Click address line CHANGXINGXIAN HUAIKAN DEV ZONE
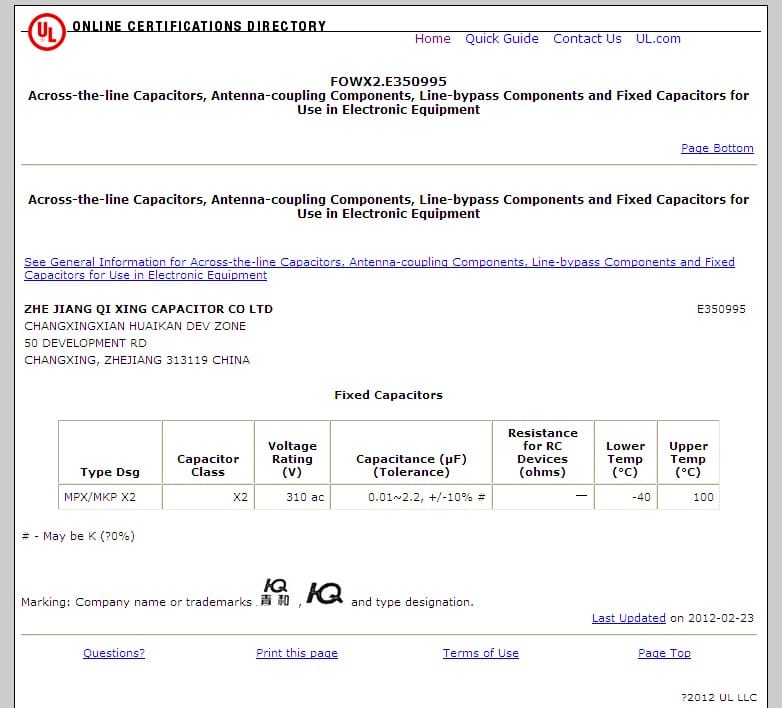The image size is (782, 708). click(x=135, y=326)
